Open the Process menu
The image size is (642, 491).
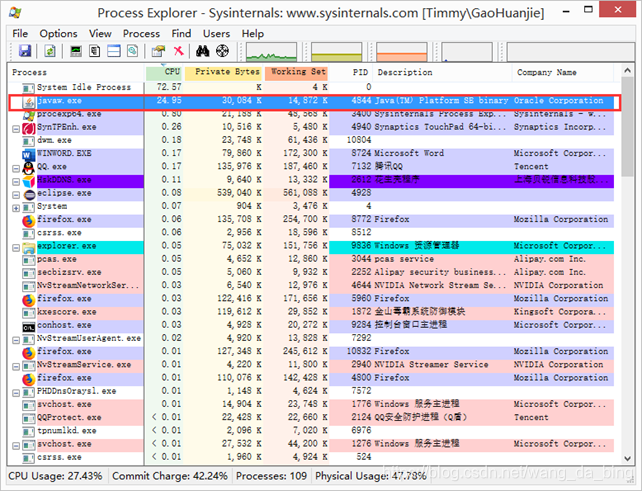tap(141, 34)
